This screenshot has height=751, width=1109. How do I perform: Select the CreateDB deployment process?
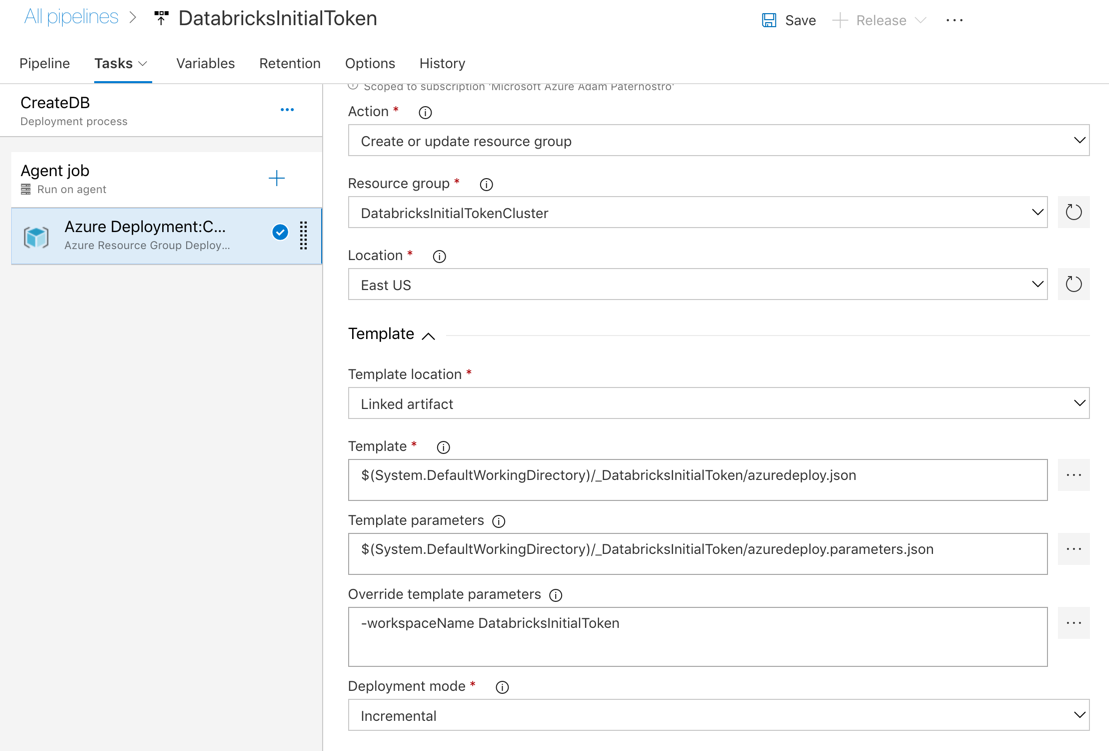pyautogui.click(x=161, y=110)
